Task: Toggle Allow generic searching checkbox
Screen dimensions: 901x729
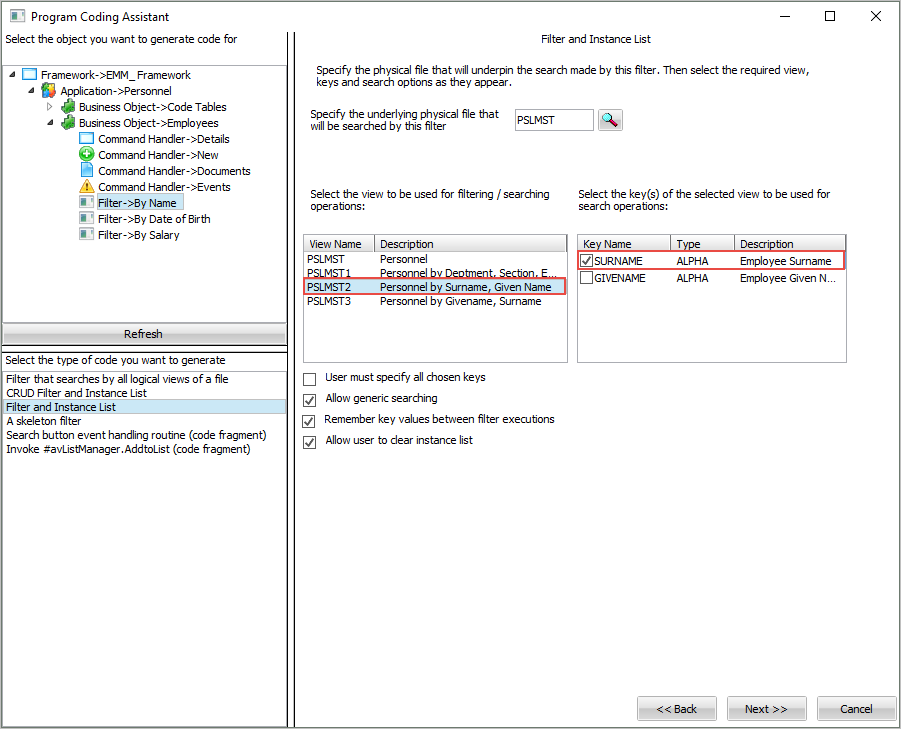Action: [309, 400]
